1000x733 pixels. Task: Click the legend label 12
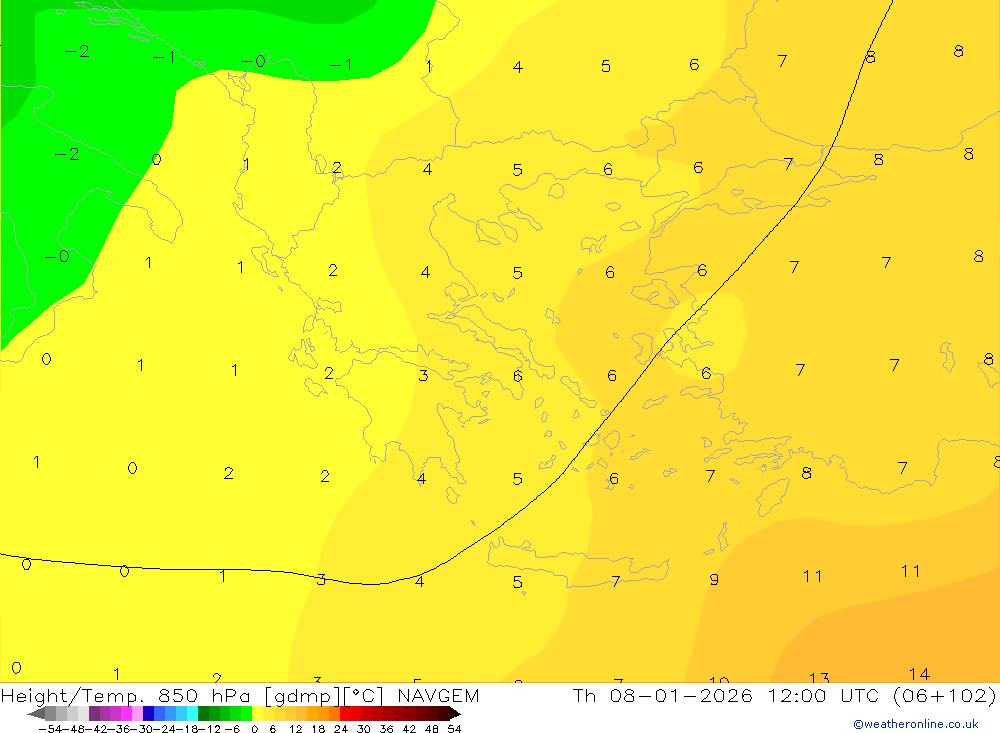[295, 729]
